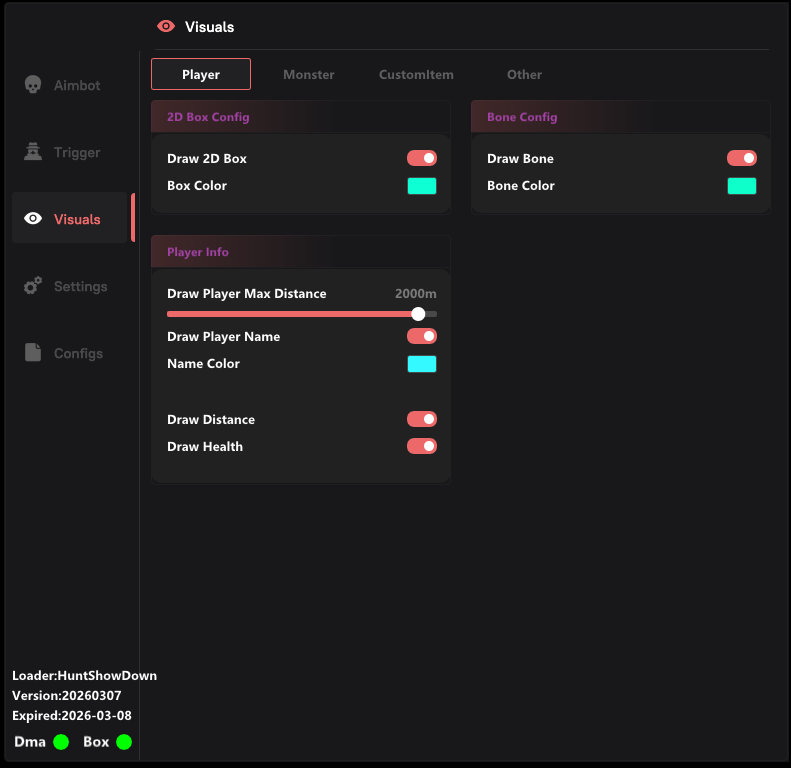Click the eye icon beside Visuals in the sidebar
This screenshot has width=791, height=768.
(x=33, y=219)
